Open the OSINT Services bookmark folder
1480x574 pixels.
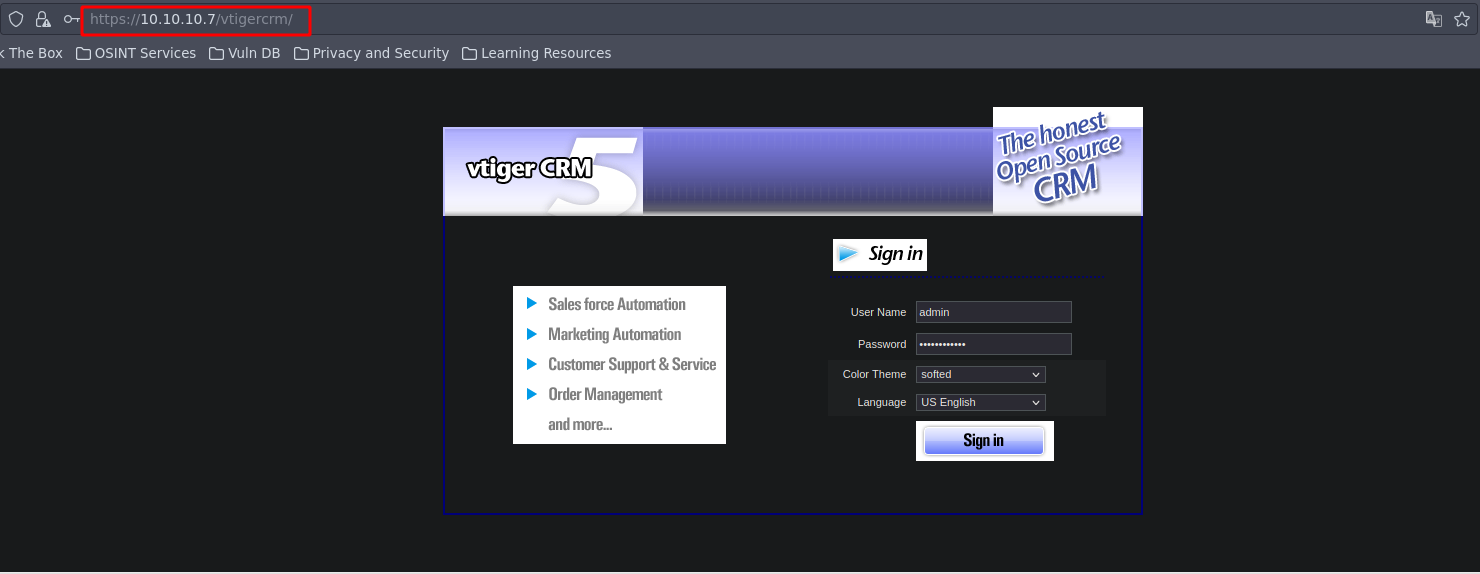tap(136, 53)
